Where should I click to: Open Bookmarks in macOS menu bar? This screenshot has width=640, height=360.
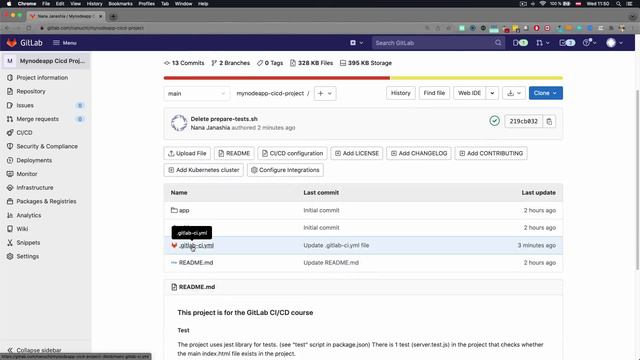click(x=120, y=4)
